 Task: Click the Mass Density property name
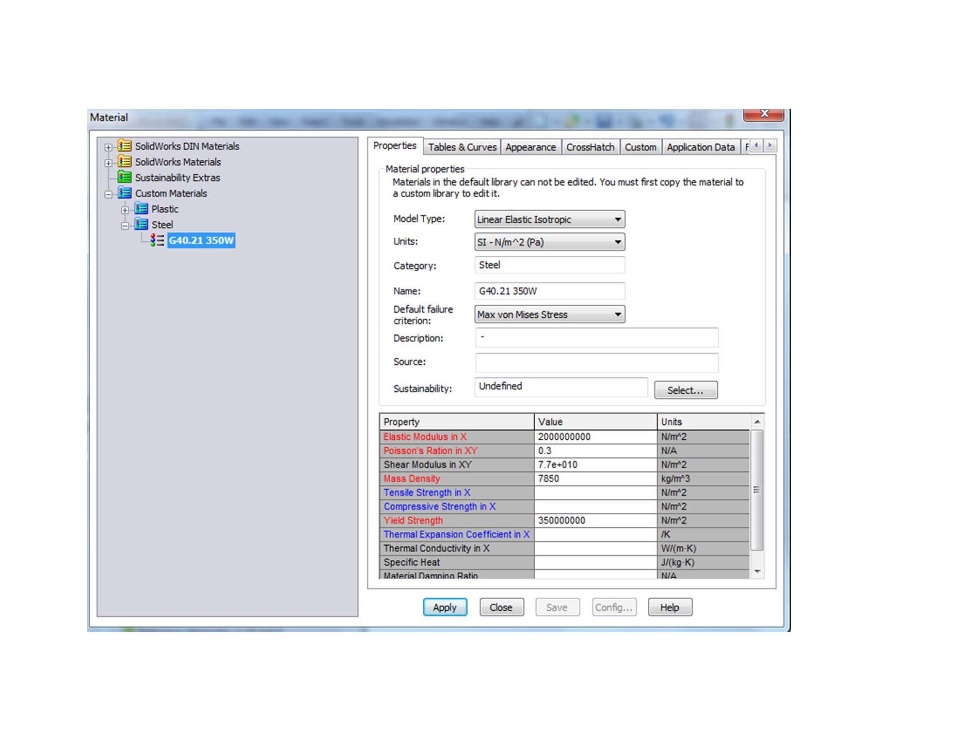pyautogui.click(x=412, y=479)
